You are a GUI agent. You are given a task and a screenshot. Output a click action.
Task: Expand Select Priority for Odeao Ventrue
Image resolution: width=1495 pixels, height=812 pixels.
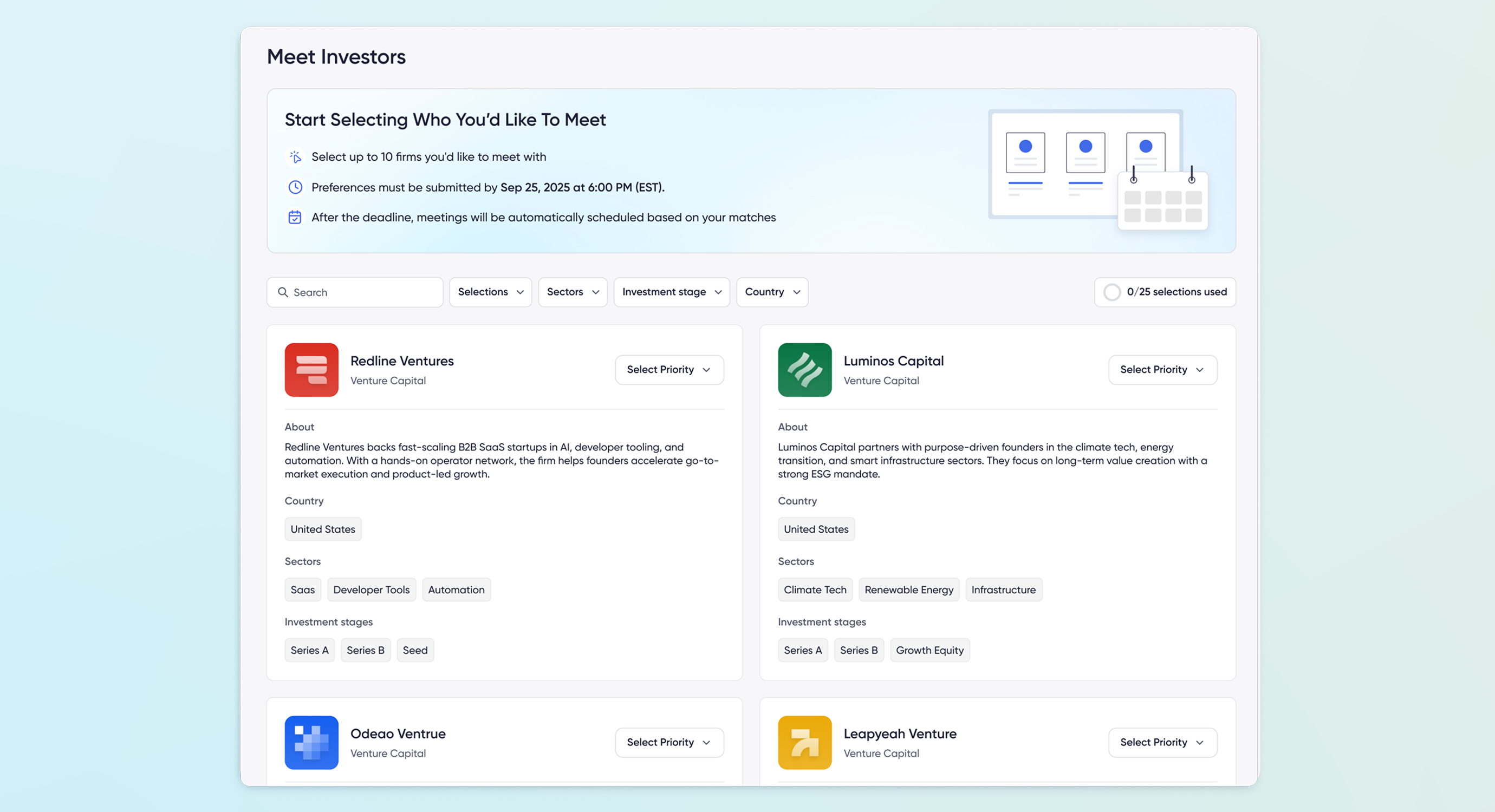tap(668, 742)
